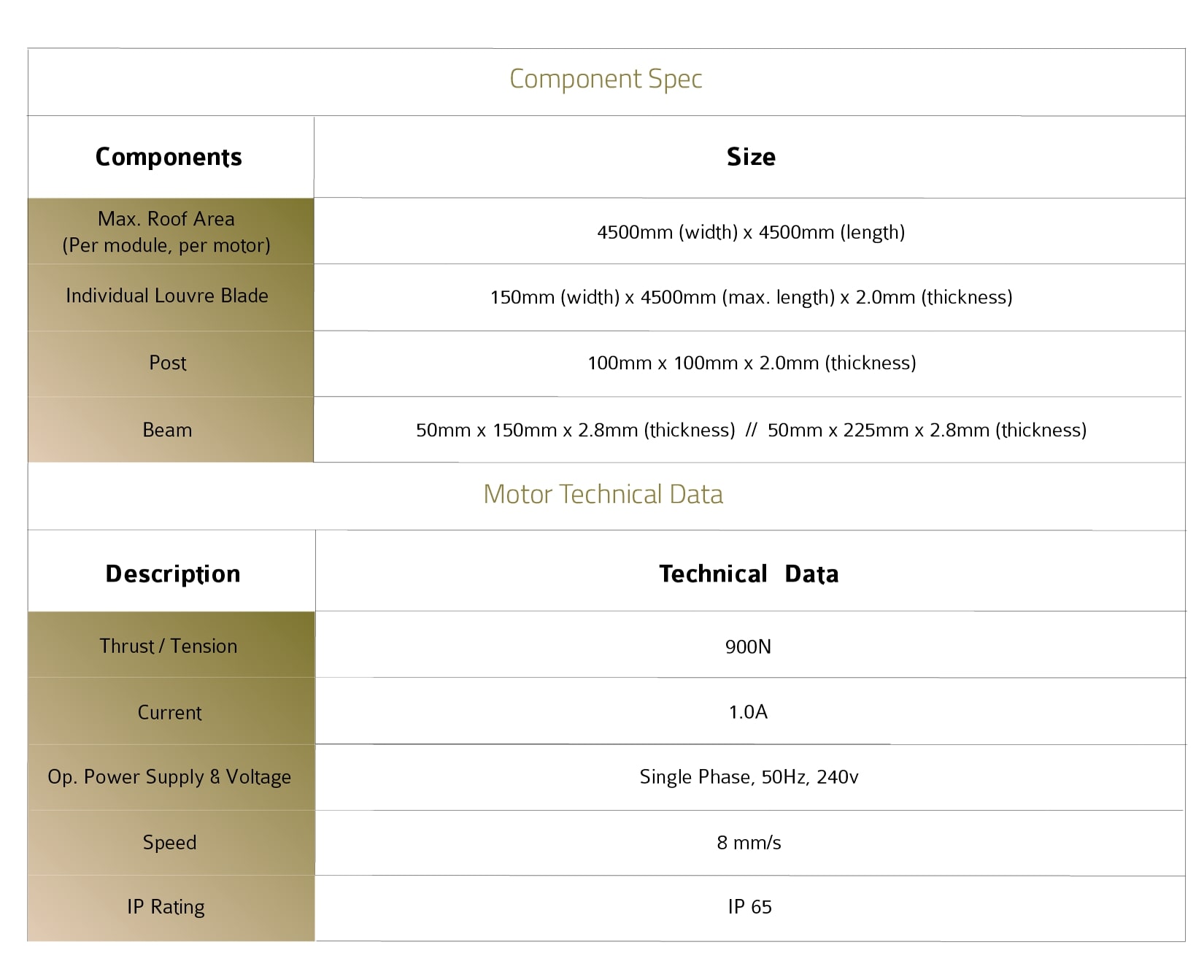This screenshot has width=1204, height=980.
Task: Click the 100mm x 100mm post size
Action: pyautogui.click(x=752, y=363)
